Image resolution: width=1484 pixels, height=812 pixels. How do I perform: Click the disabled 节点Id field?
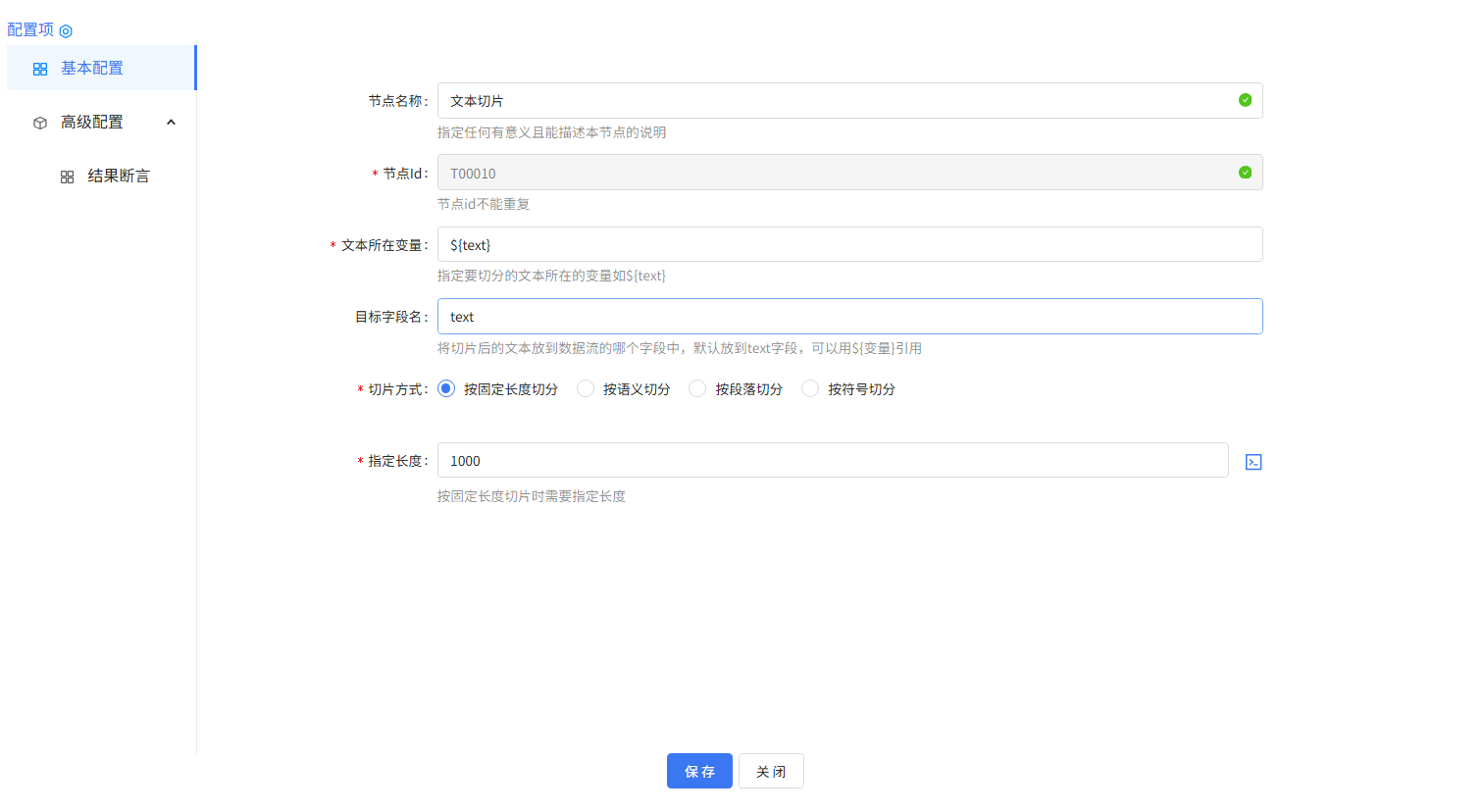[849, 173]
